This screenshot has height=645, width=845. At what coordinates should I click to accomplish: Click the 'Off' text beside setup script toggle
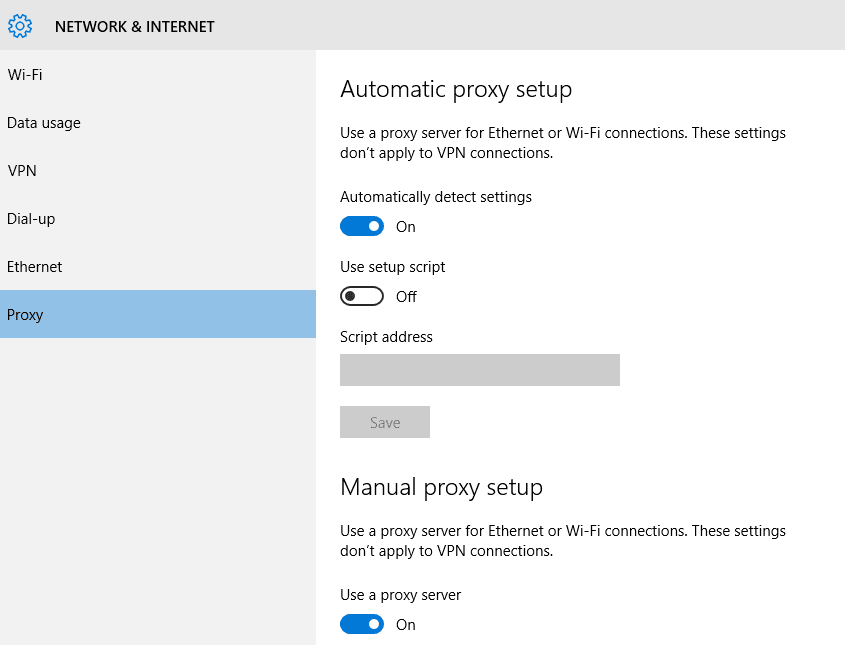[406, 297]
